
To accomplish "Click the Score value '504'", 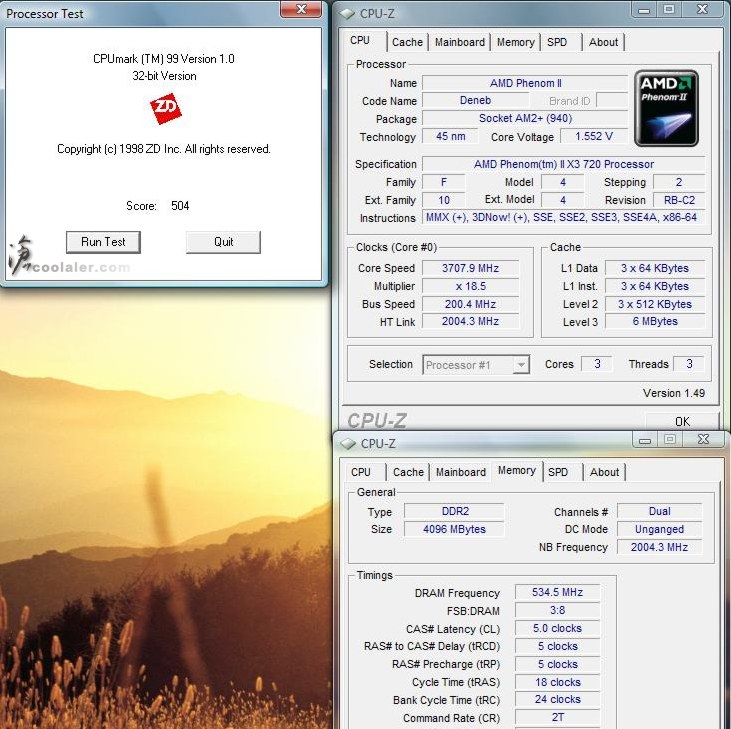I will tap(180, 206).
